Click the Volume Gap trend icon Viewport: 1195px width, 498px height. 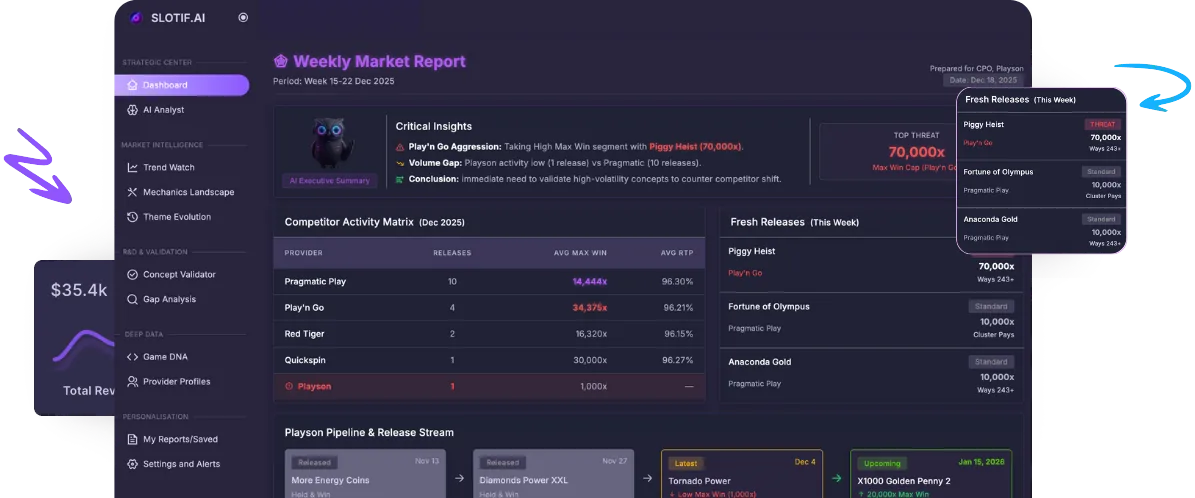tap(400, 162)
